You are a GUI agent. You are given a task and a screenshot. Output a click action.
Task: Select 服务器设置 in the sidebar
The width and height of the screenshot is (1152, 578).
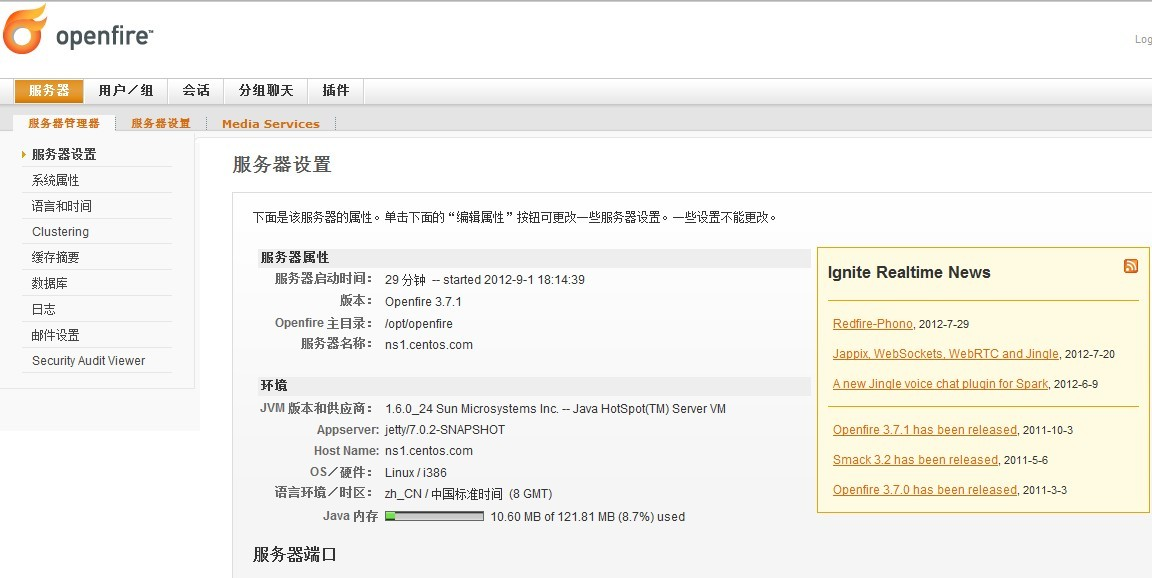pyautogui.click(x=64, y=154)
